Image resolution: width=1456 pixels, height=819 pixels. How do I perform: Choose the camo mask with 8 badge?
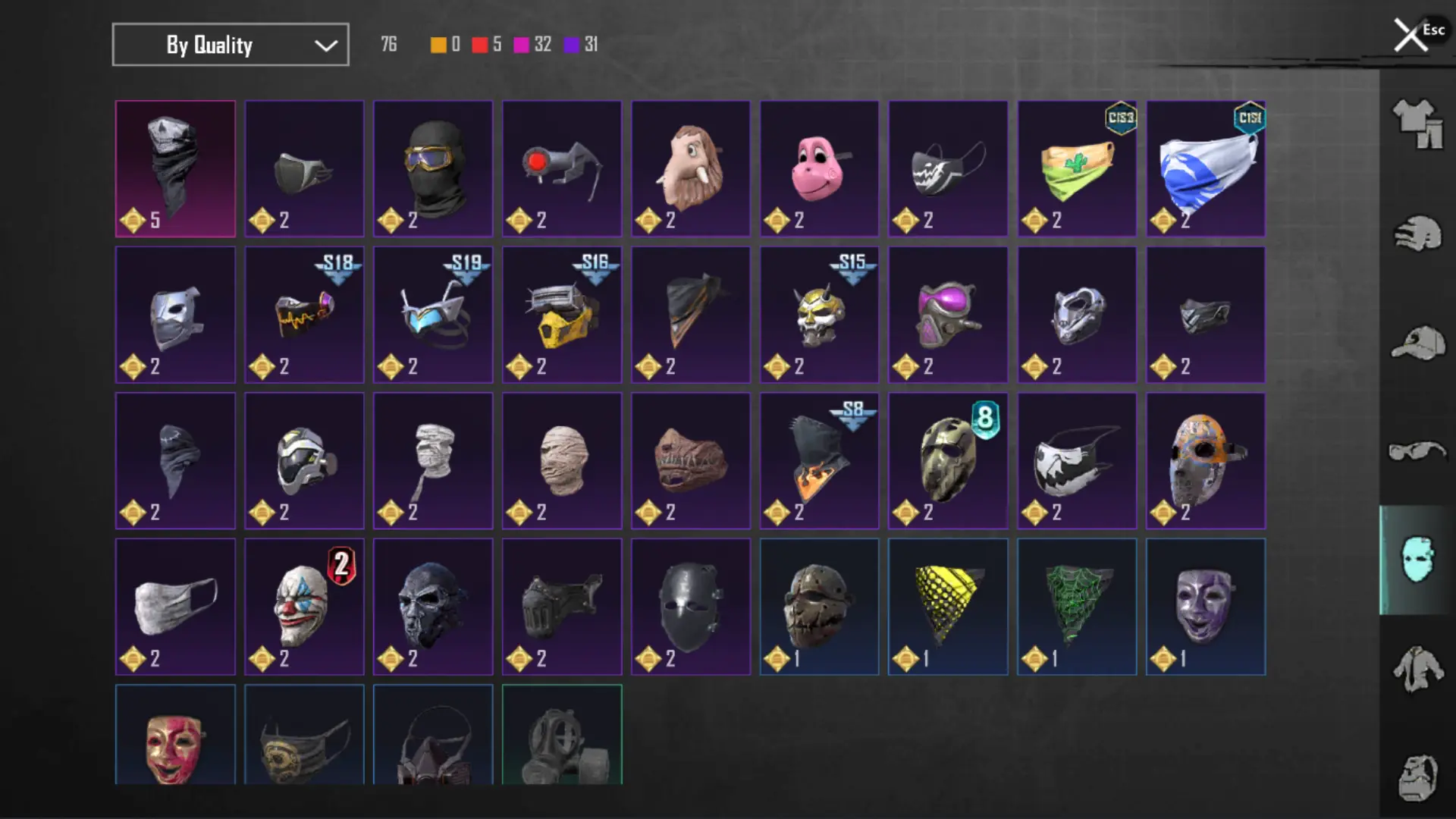pyautogui.click(x=948, y=460)
